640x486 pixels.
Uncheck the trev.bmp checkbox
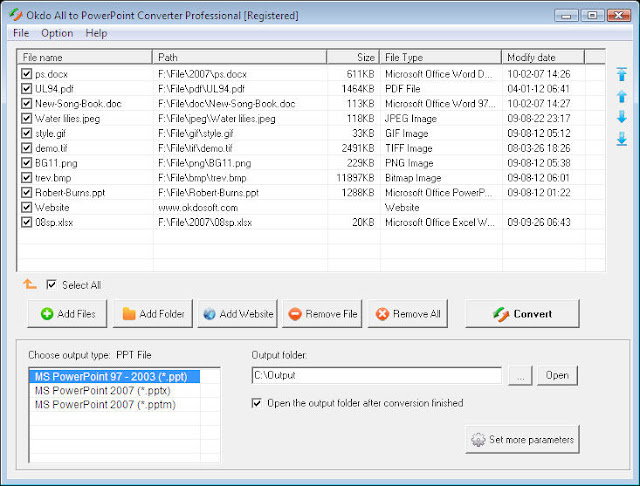[x=27, y=178]
